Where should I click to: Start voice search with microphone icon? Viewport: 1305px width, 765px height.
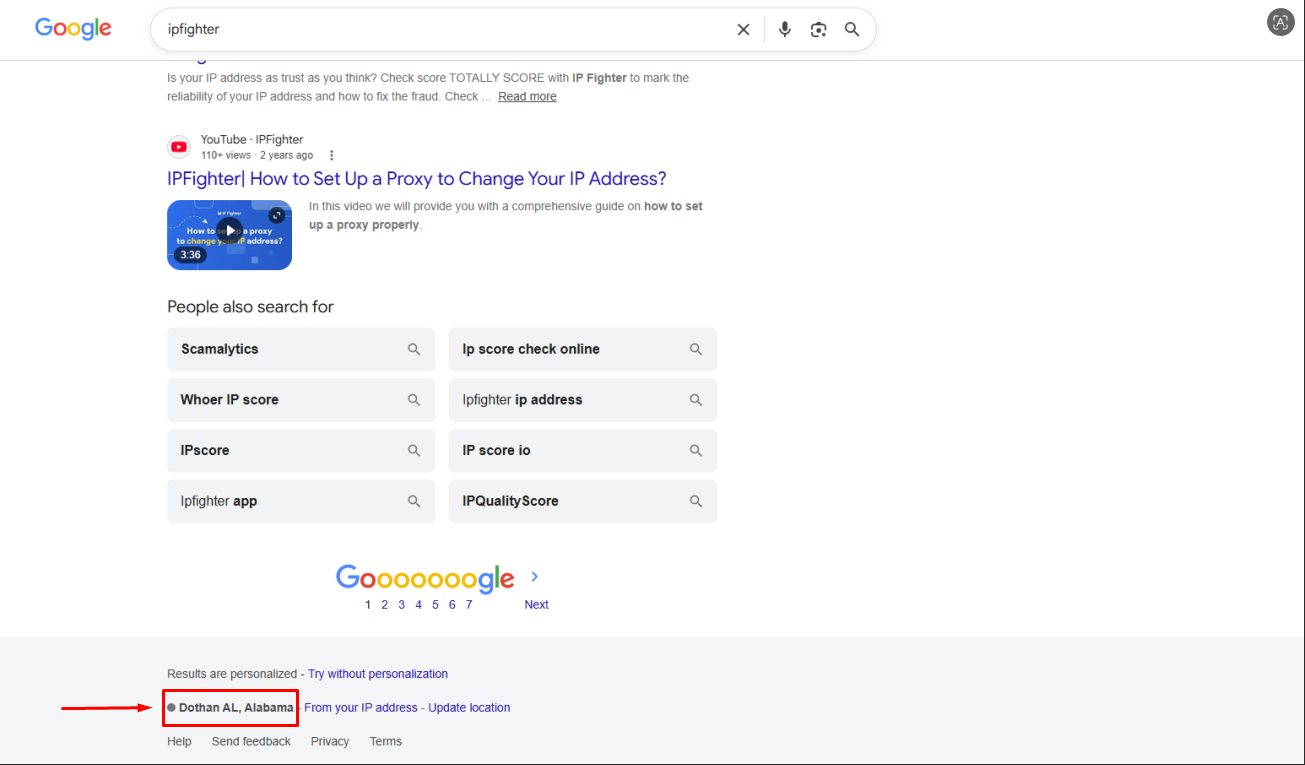coord(785,30)
